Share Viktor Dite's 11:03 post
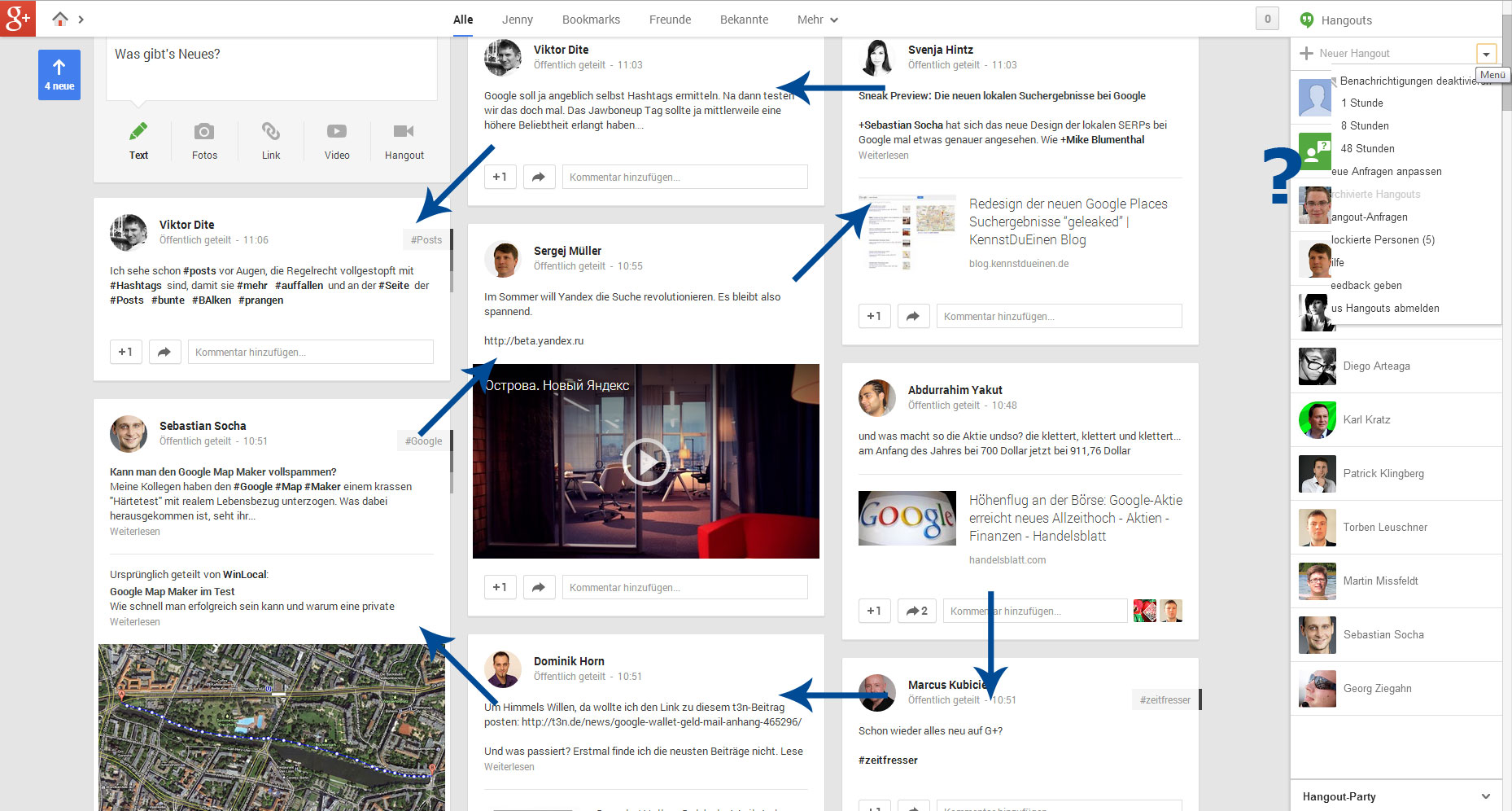The width and height of the screenshot is (1512, 811). [539, 177]
